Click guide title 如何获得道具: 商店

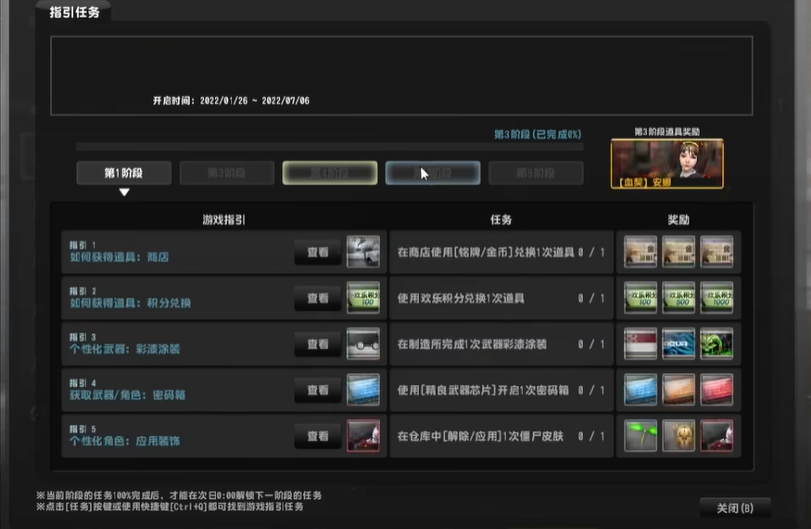click(119, 257)
